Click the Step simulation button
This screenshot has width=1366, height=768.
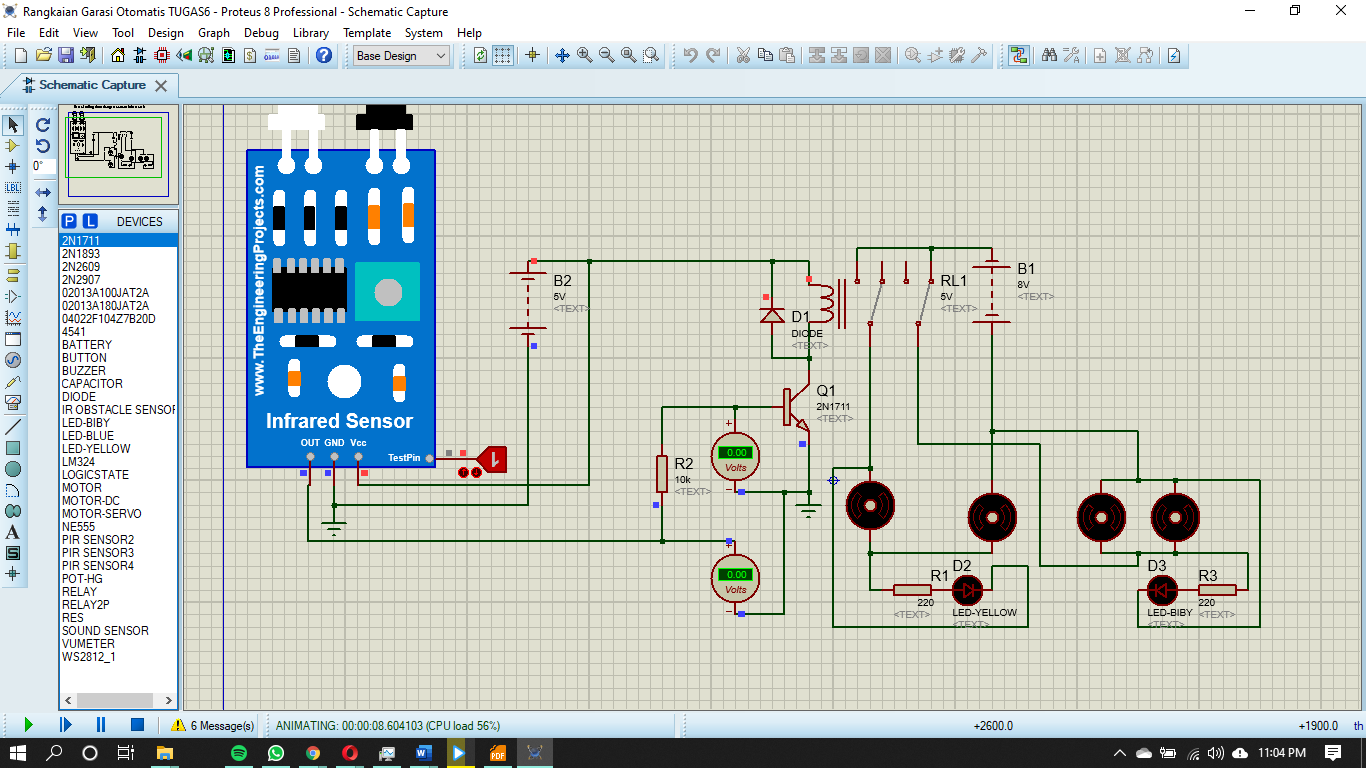click(x=65, y=725)
